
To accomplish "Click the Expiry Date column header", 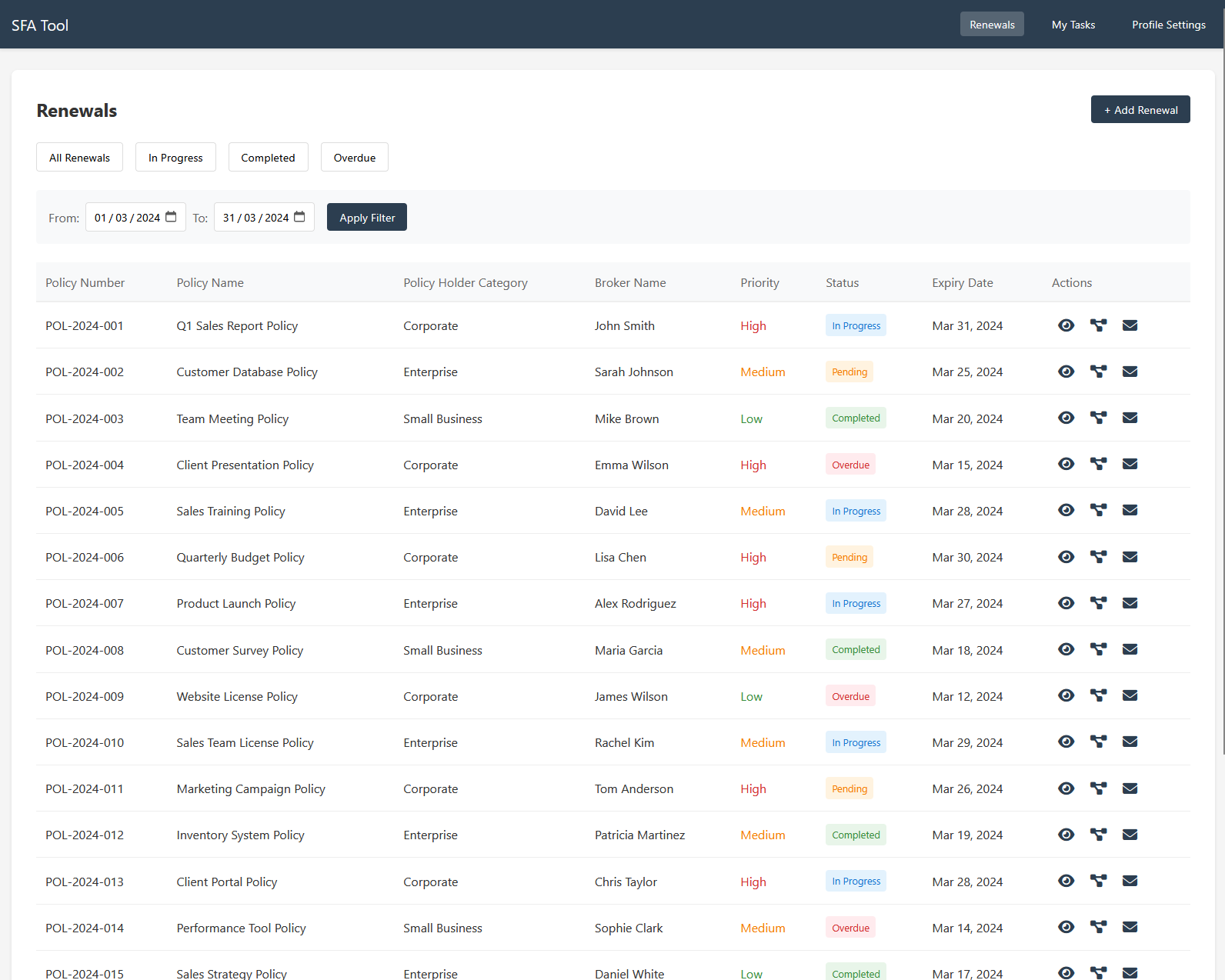I will tap(962, 283).
